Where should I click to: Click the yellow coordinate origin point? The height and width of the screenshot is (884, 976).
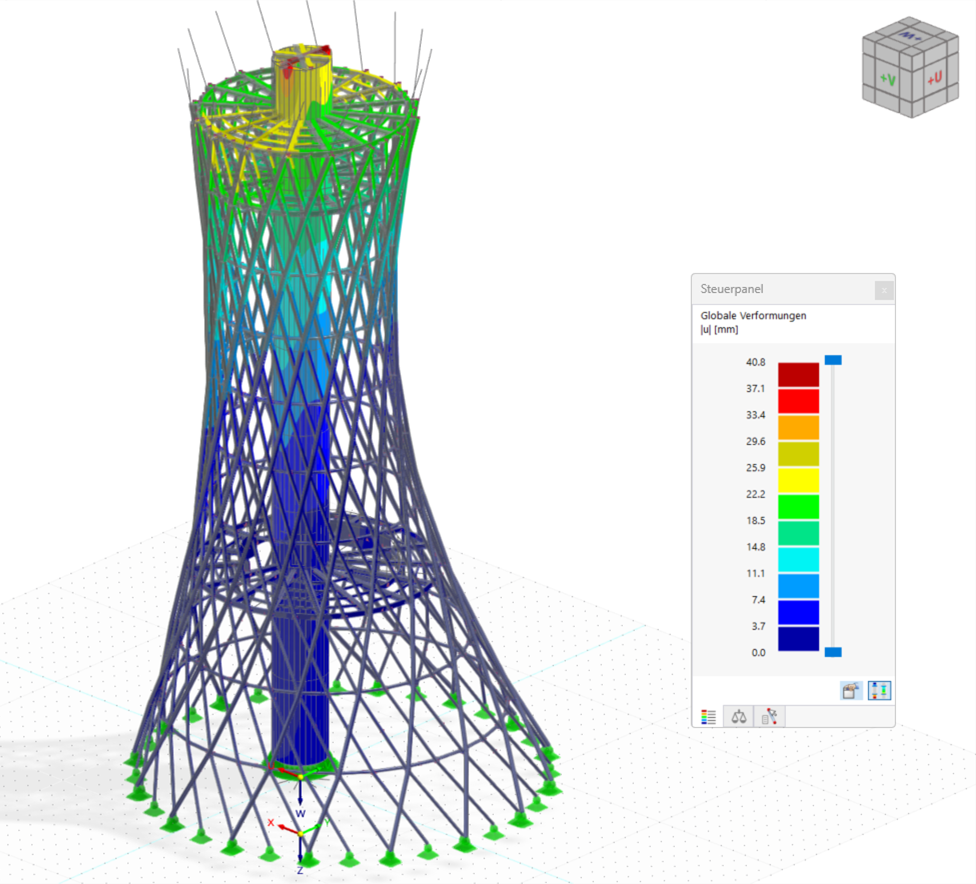(x=300, y=833)
